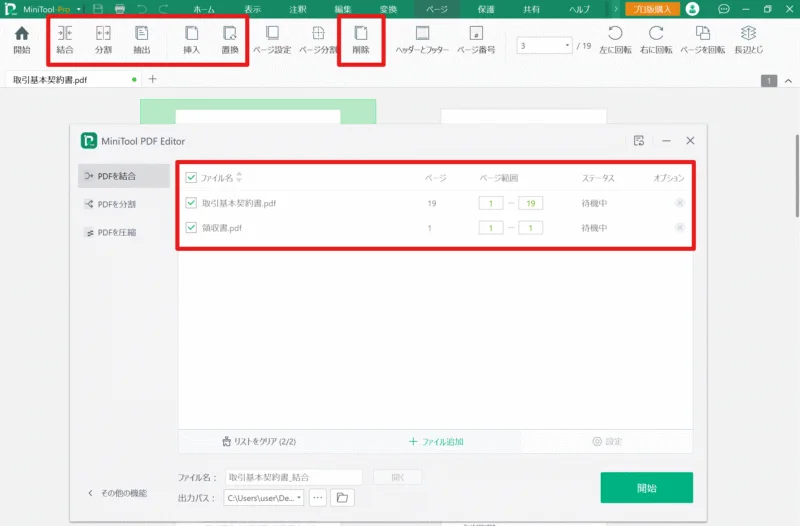The image size is (800, 526).
Task: Open ページ設定 page setup
Action: coord(272,40)
